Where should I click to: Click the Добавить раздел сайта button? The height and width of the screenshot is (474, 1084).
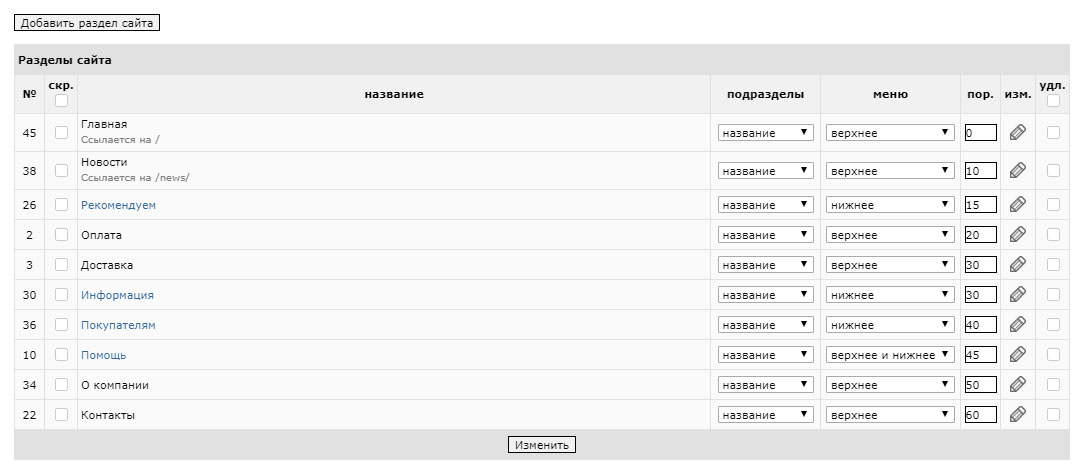87,23
